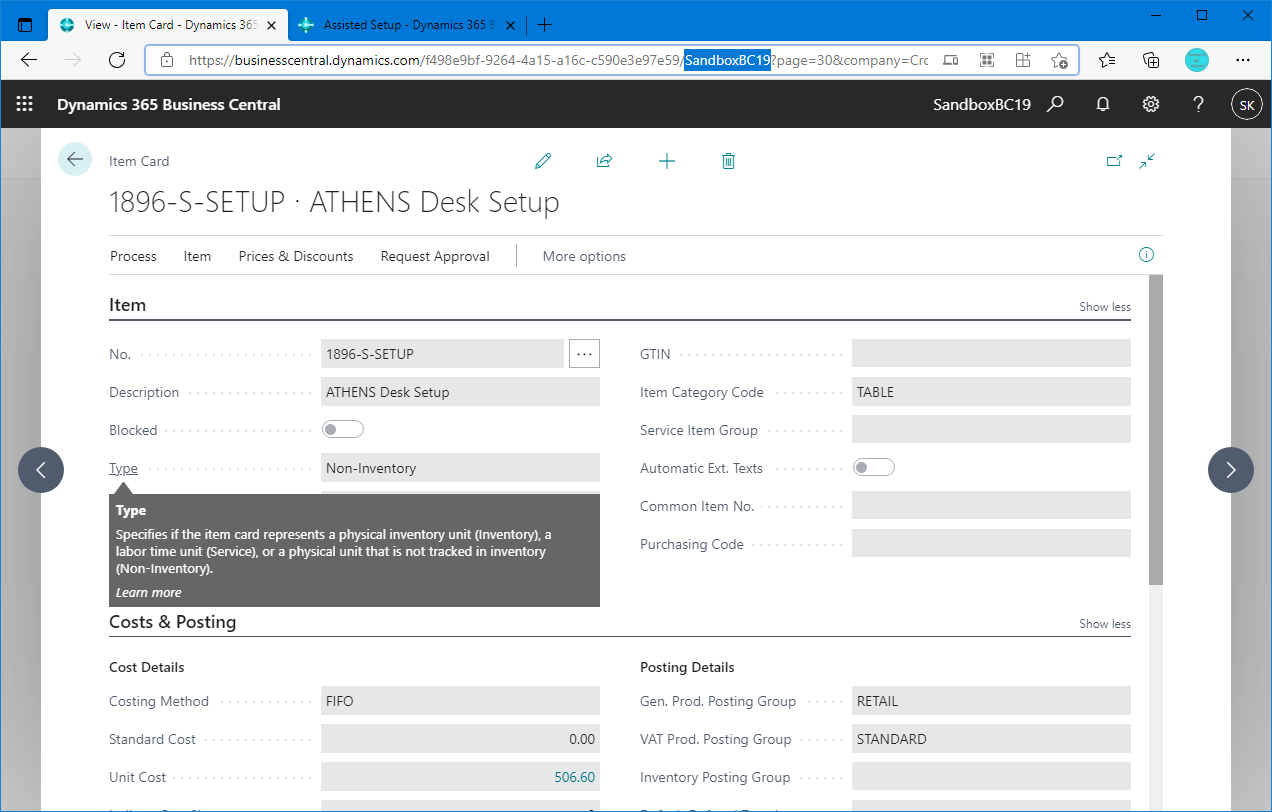The image size is (1272, 812).
Task: Open Business Central help question mark
Action: click(x=1198, y=104)
